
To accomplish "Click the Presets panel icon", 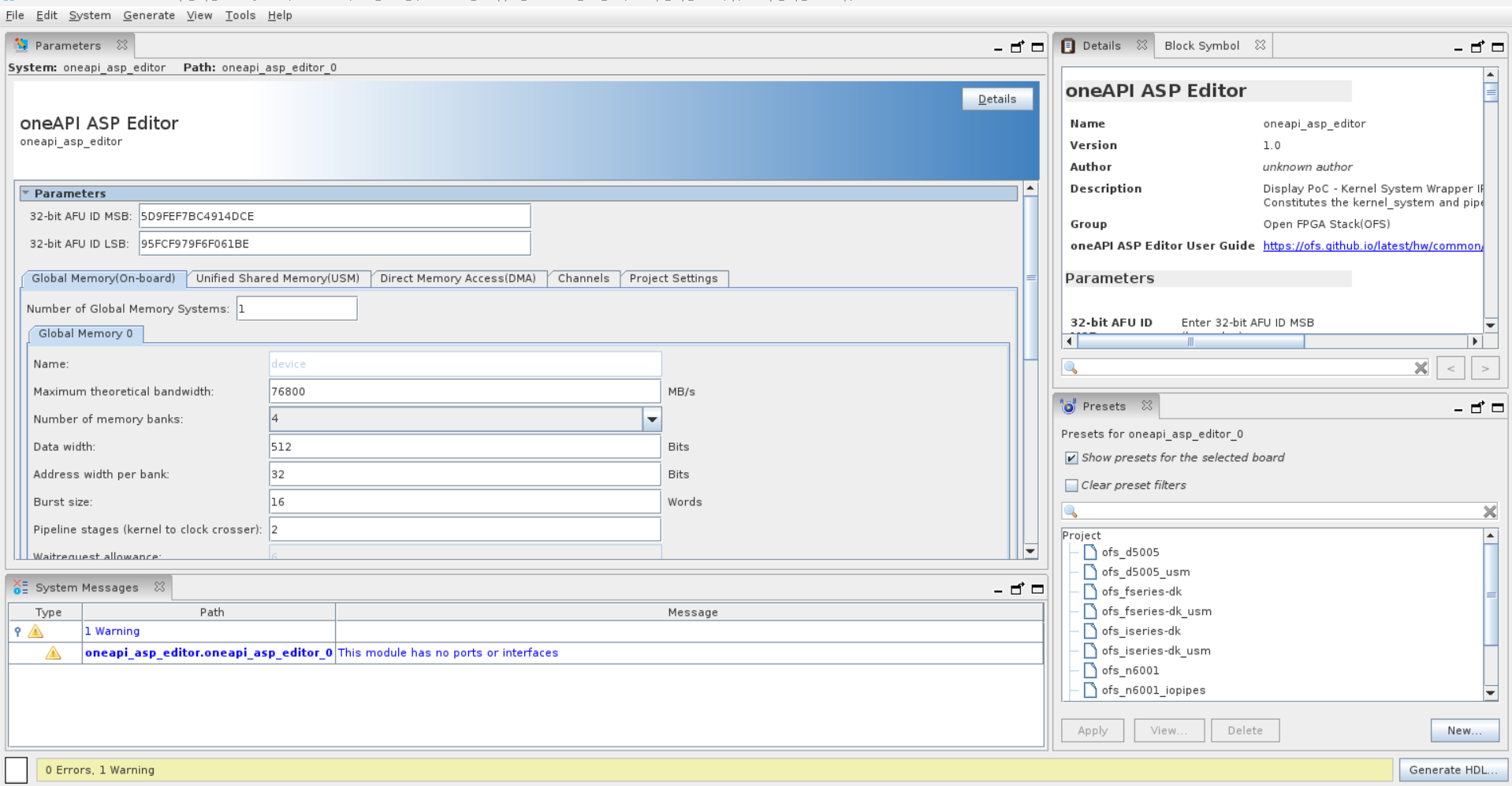I will pyautogui.click(x=1068, y=406).
